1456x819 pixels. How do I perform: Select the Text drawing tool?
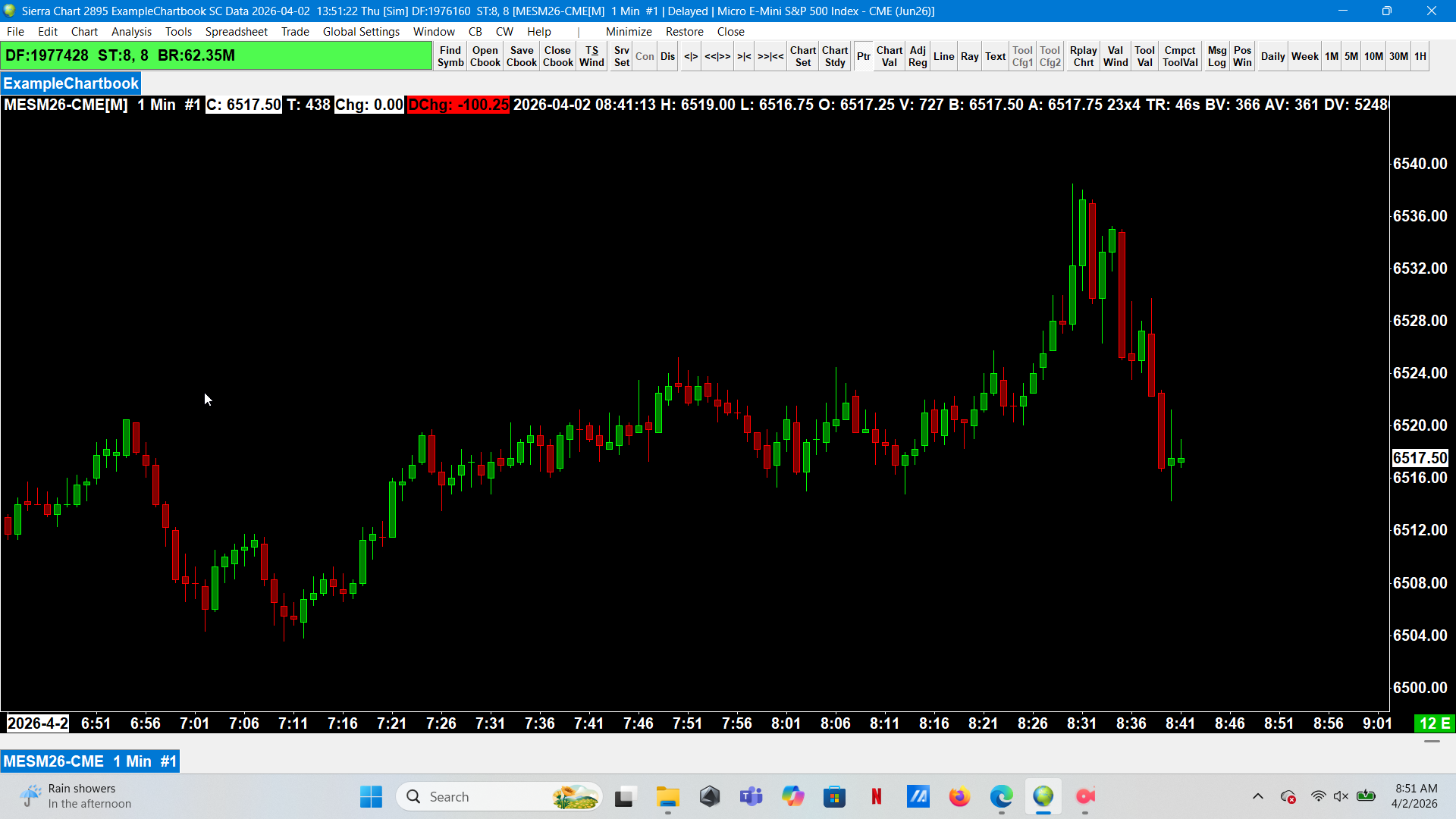(995, 56)
